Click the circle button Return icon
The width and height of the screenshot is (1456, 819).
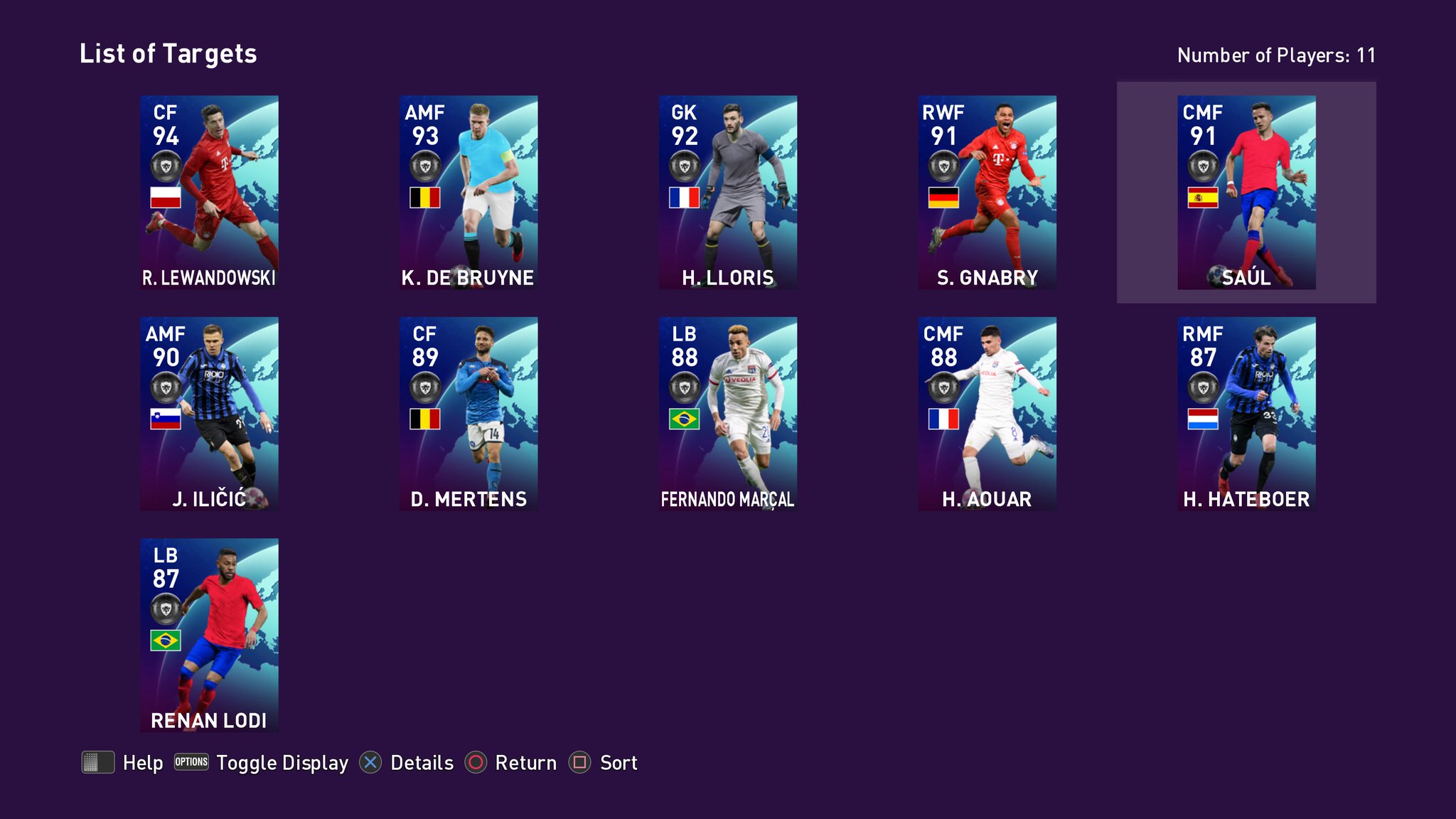476,763
